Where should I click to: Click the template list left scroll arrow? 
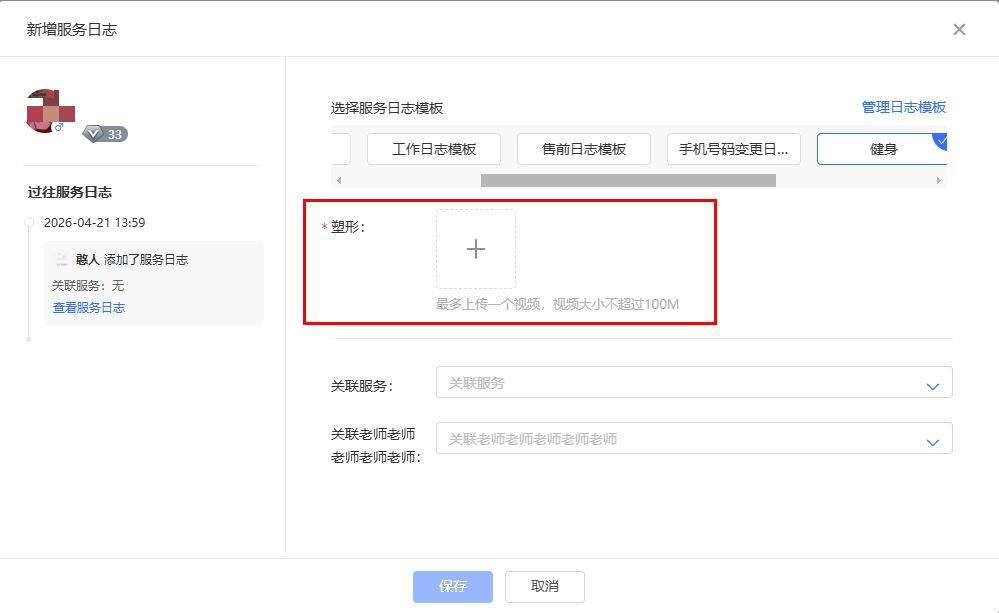coord(339,180)
